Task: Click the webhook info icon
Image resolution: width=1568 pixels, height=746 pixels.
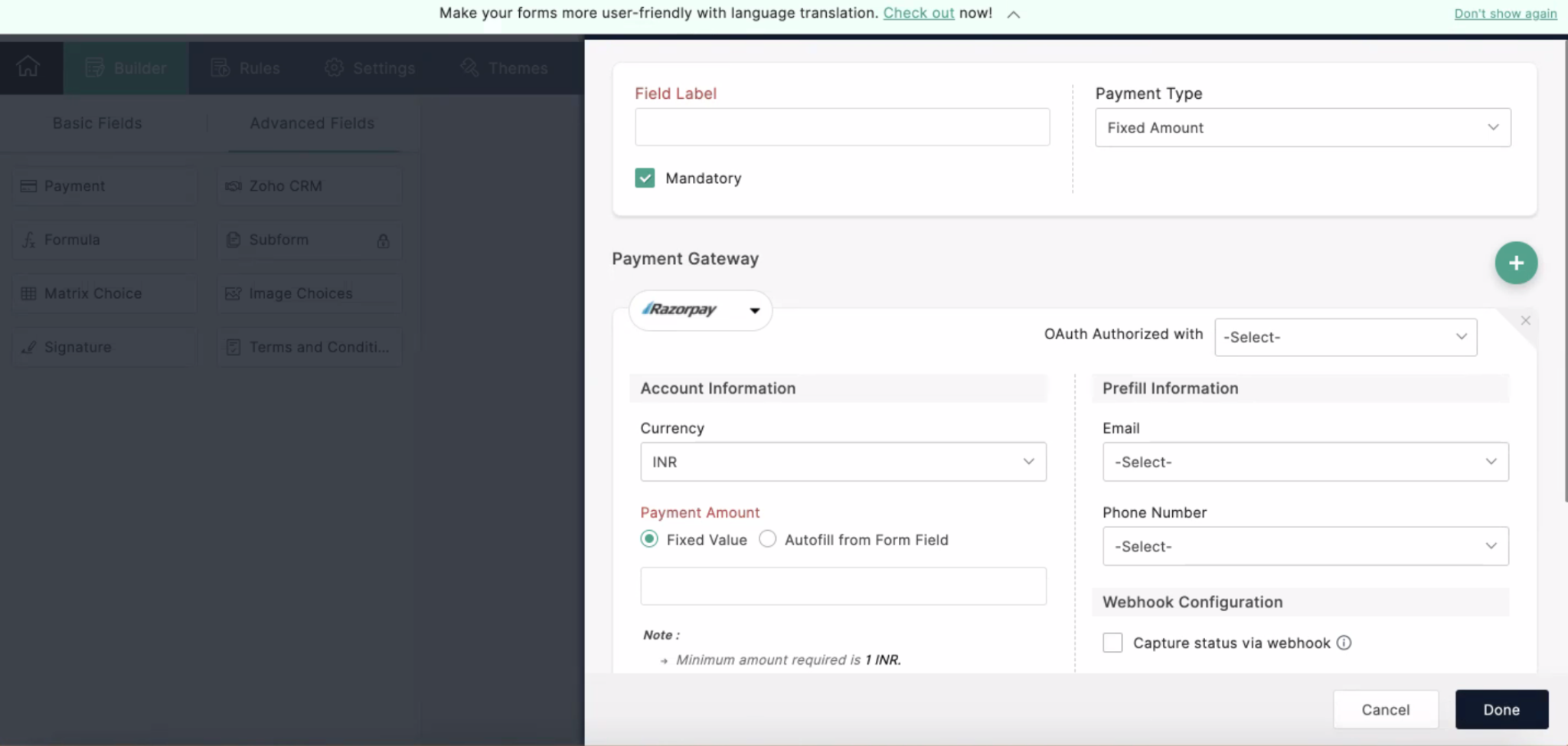Action: coord(1344,643)
